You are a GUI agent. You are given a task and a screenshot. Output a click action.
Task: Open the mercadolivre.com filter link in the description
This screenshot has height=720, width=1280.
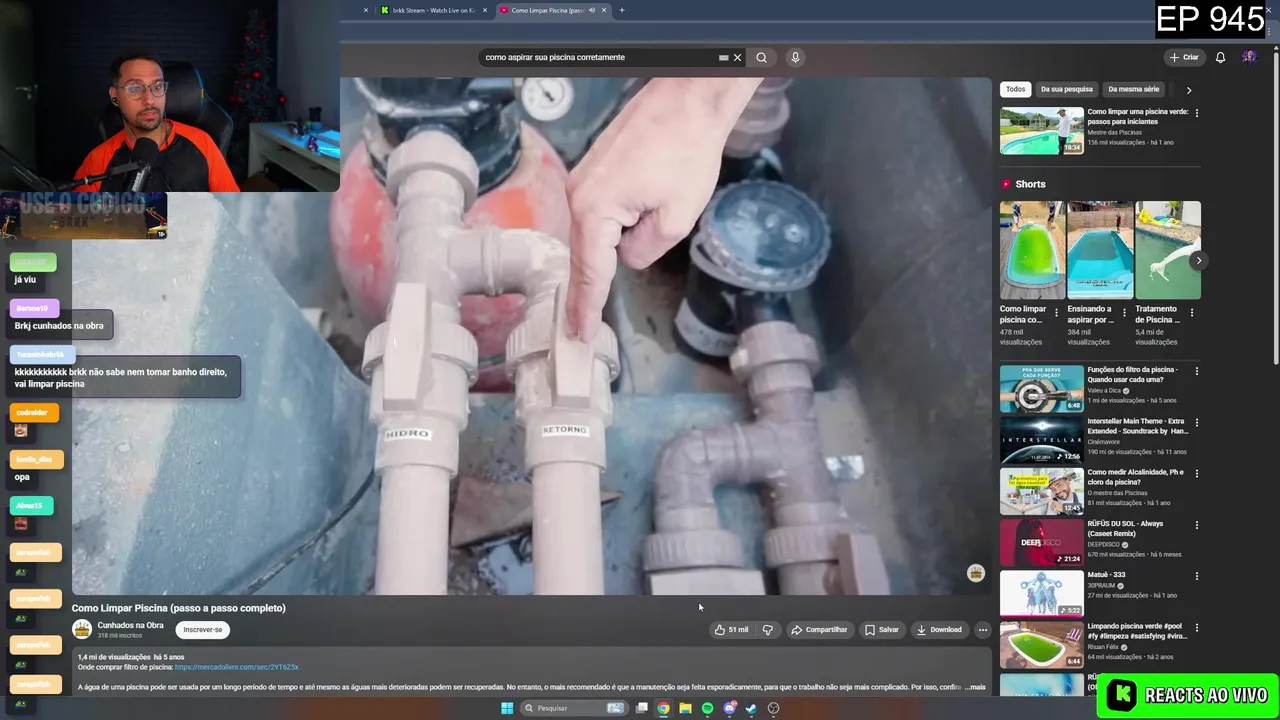click(236, 667)
